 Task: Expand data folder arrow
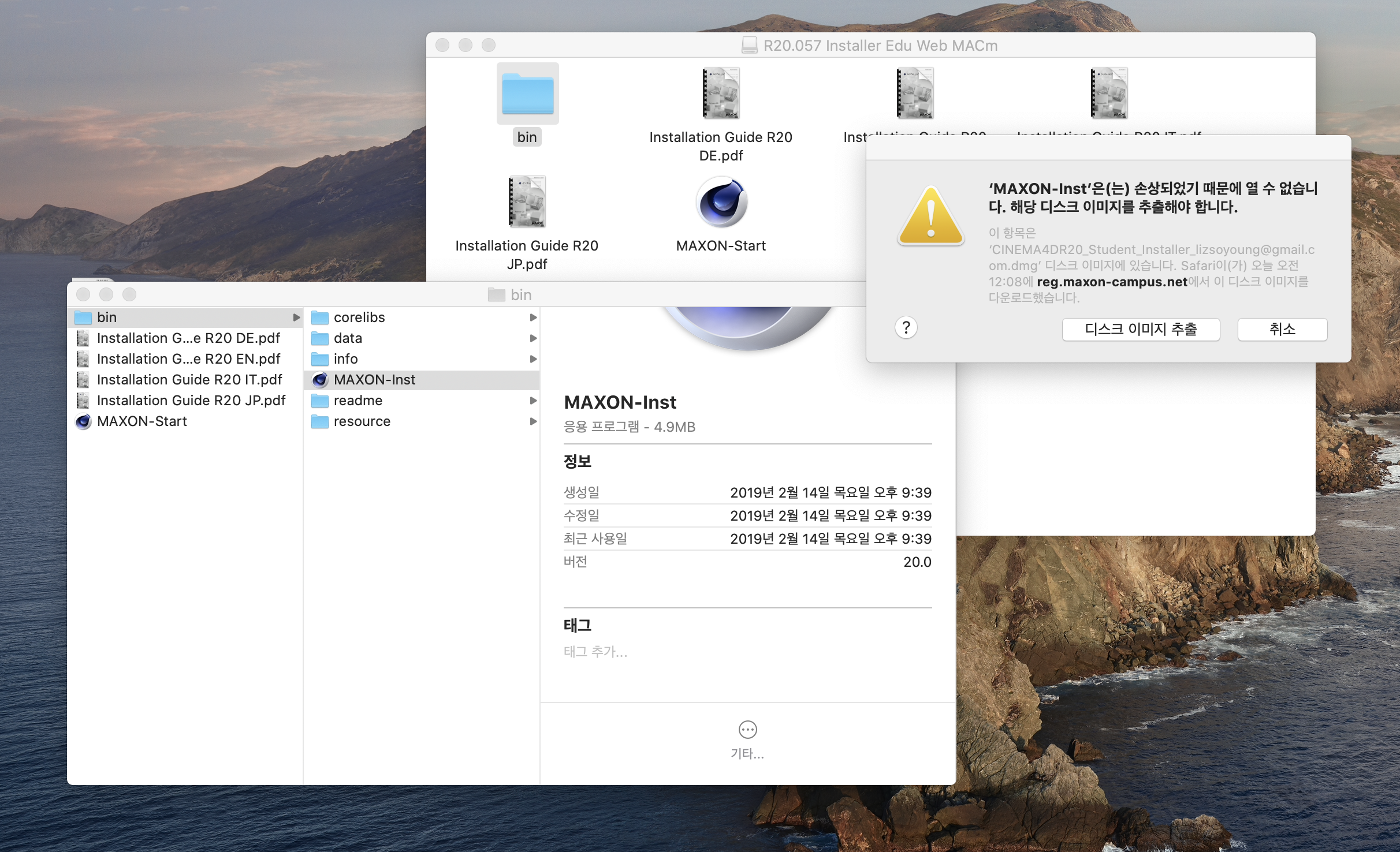[x=533, y=338]
